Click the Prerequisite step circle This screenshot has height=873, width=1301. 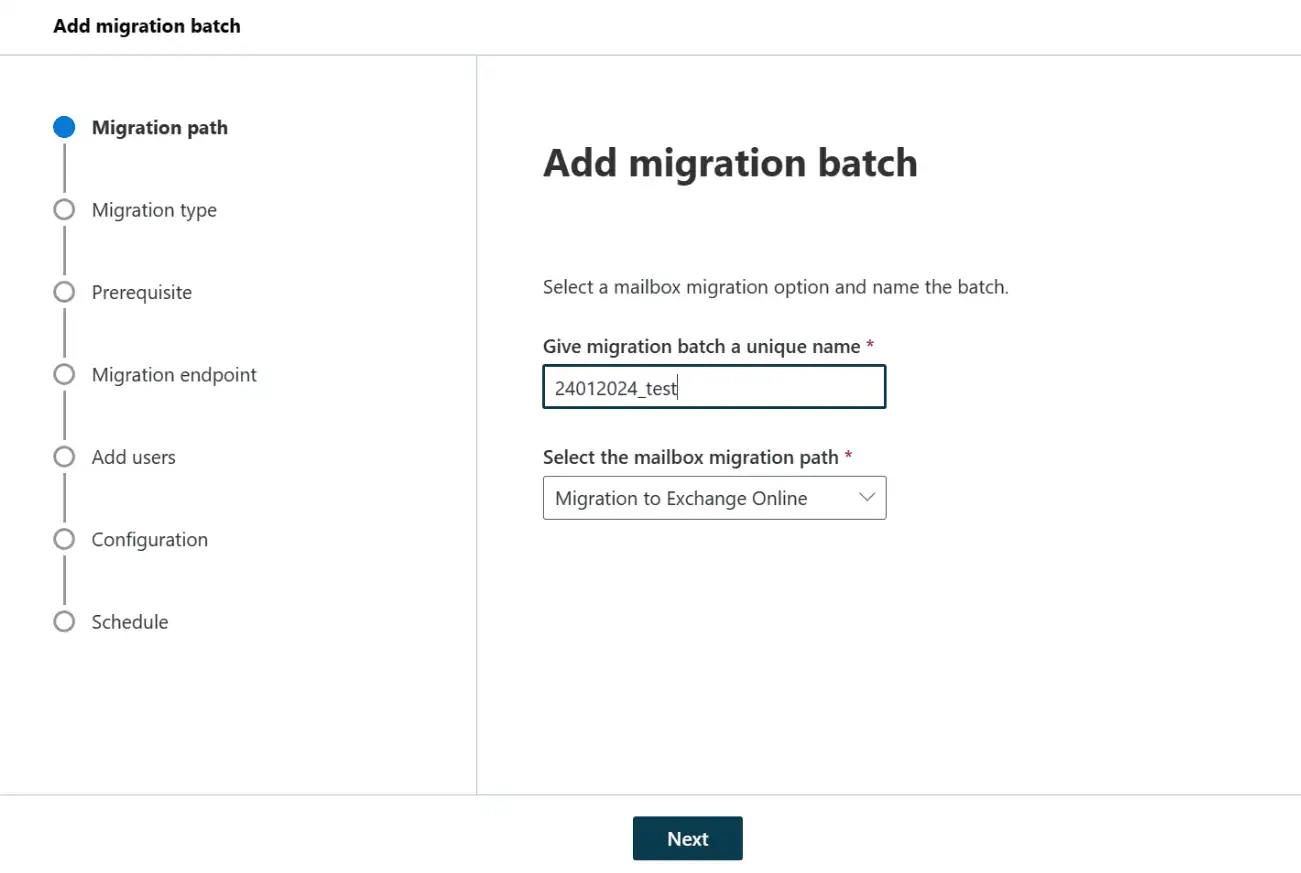click(x=64, y=292)
